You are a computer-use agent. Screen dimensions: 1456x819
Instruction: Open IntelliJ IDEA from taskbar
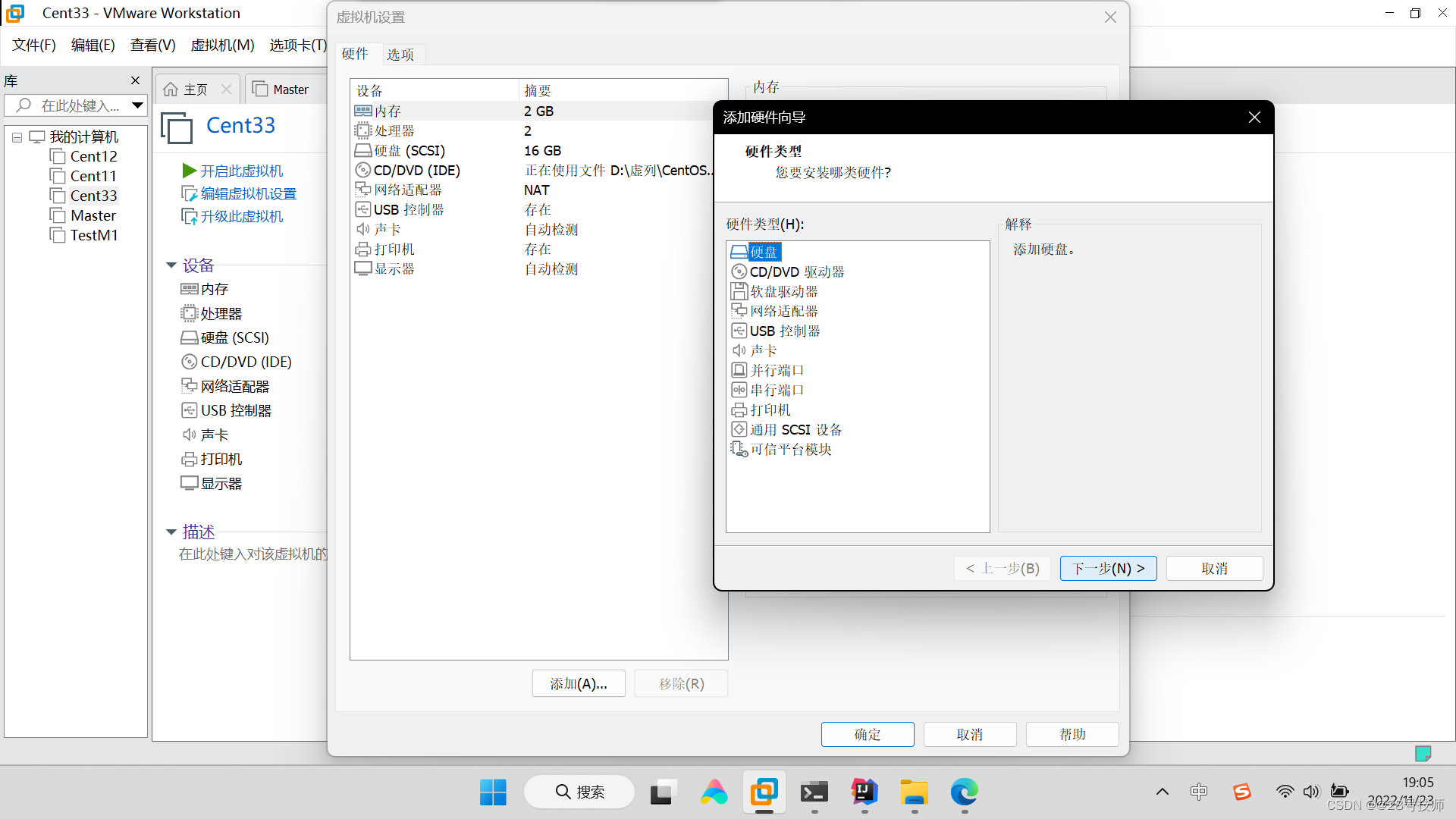coord(864,792)
